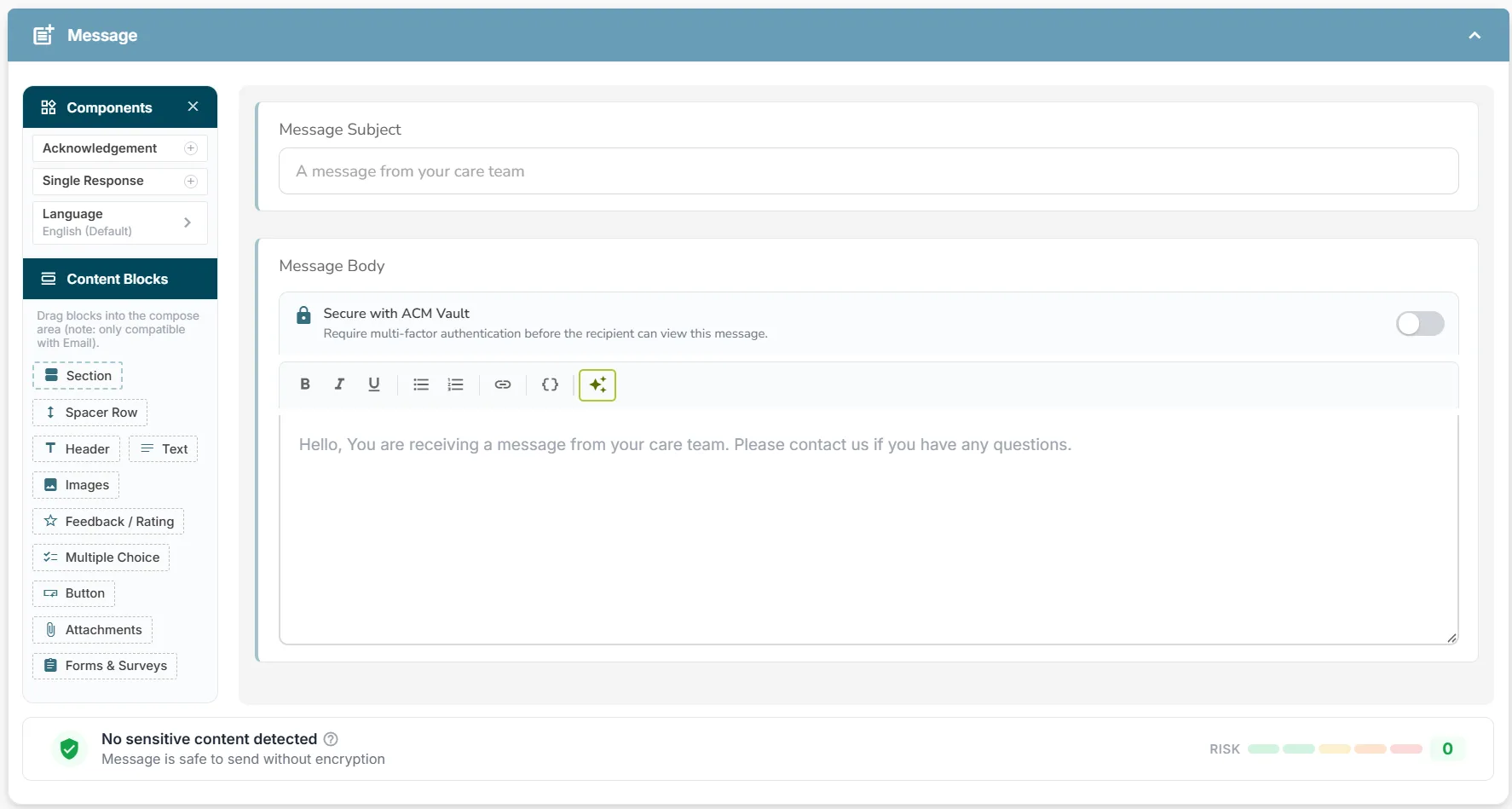The image size is (1512, 809).
Task: Open the AI sparkle assistant button
Action: coord(597,384)
